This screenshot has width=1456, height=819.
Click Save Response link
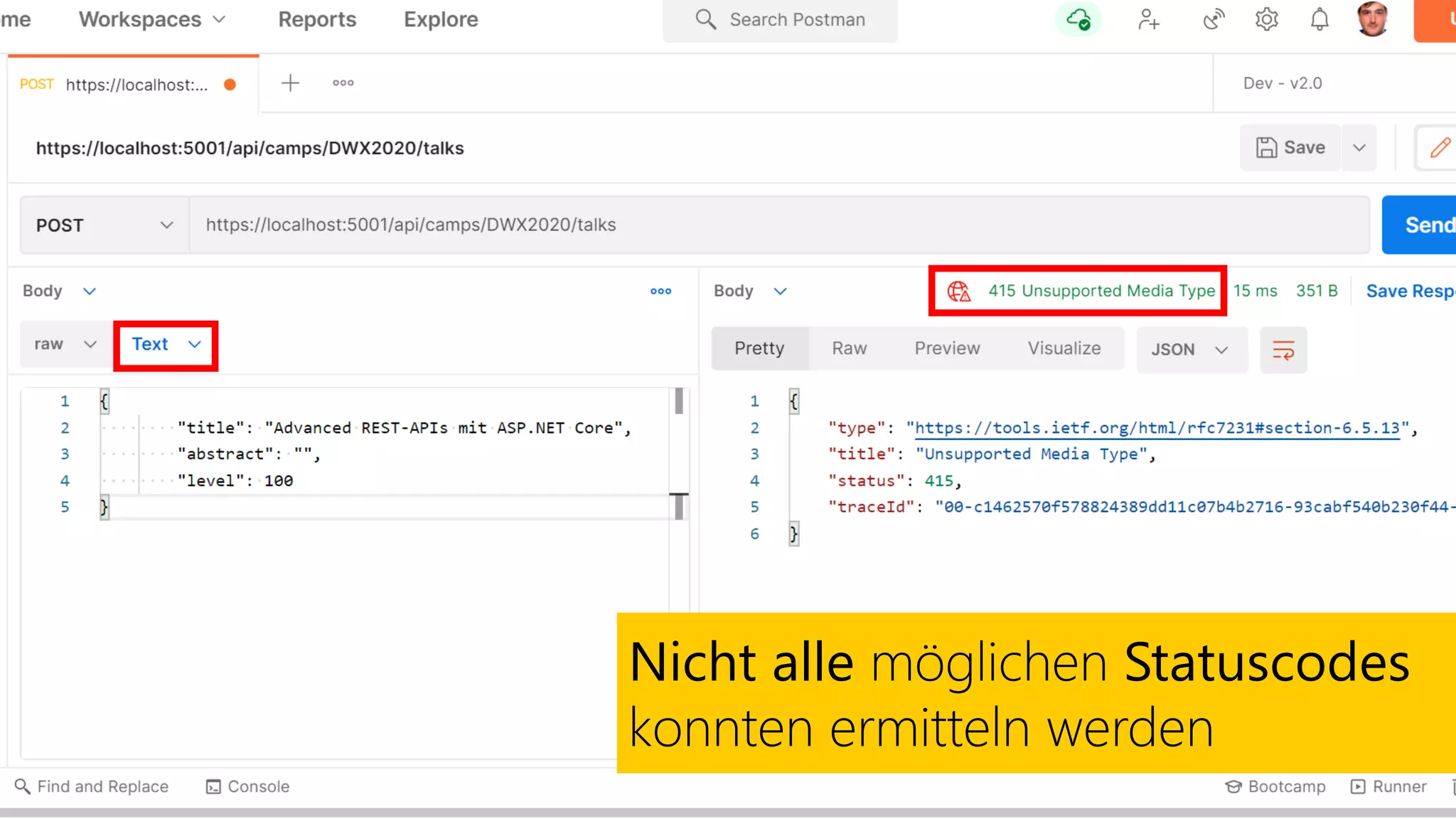(x=1410, y=291)
